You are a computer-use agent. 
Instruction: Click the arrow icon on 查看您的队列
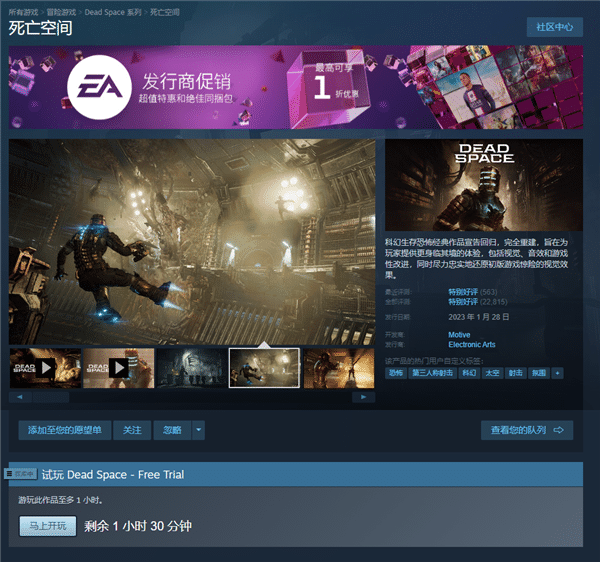pos(558,430)
